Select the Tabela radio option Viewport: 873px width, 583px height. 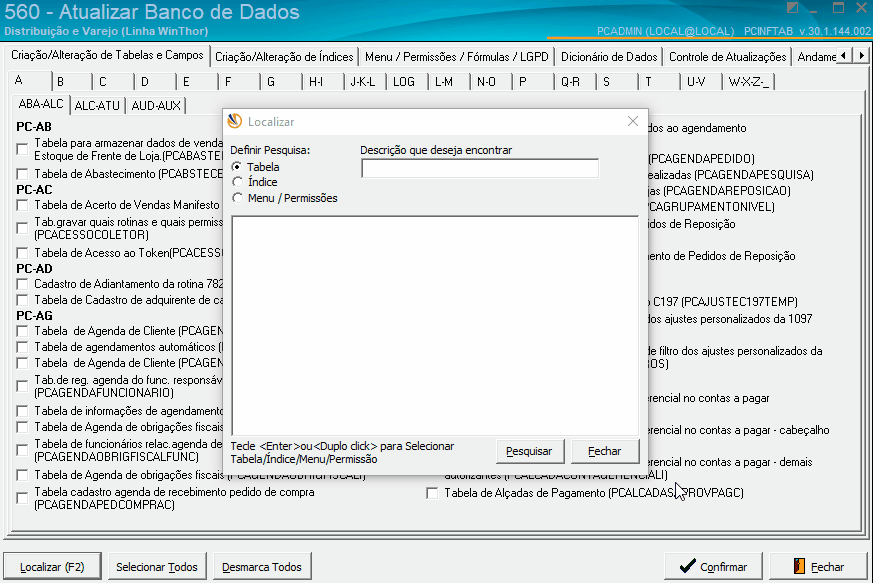[x=237, y=166]
